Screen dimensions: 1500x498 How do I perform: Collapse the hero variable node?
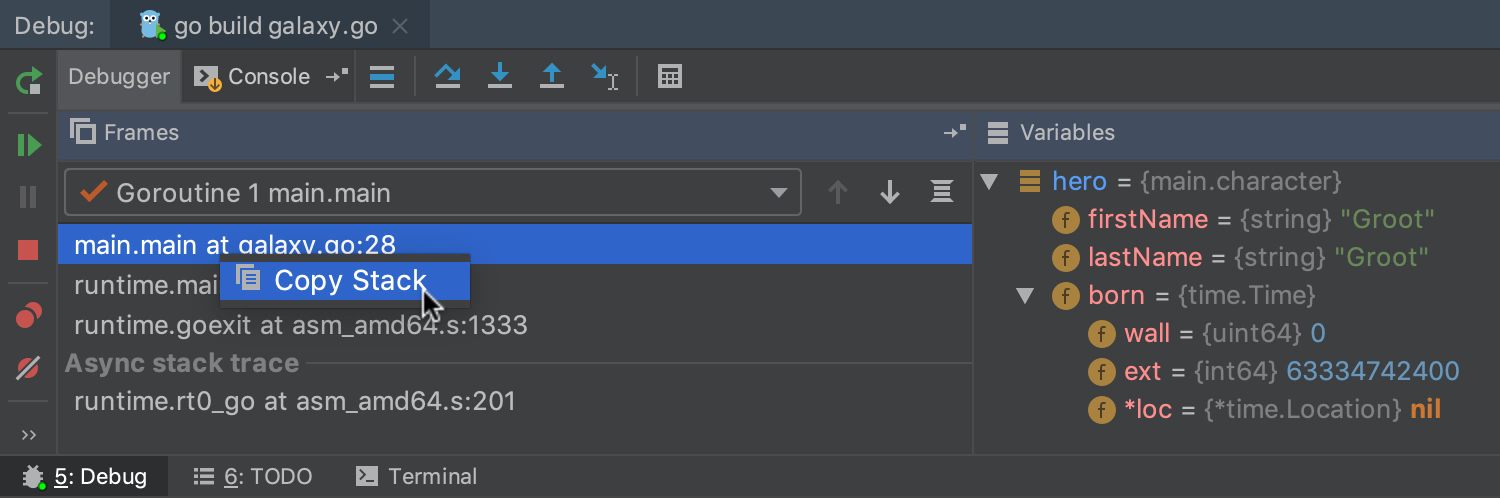click(990, 182)
